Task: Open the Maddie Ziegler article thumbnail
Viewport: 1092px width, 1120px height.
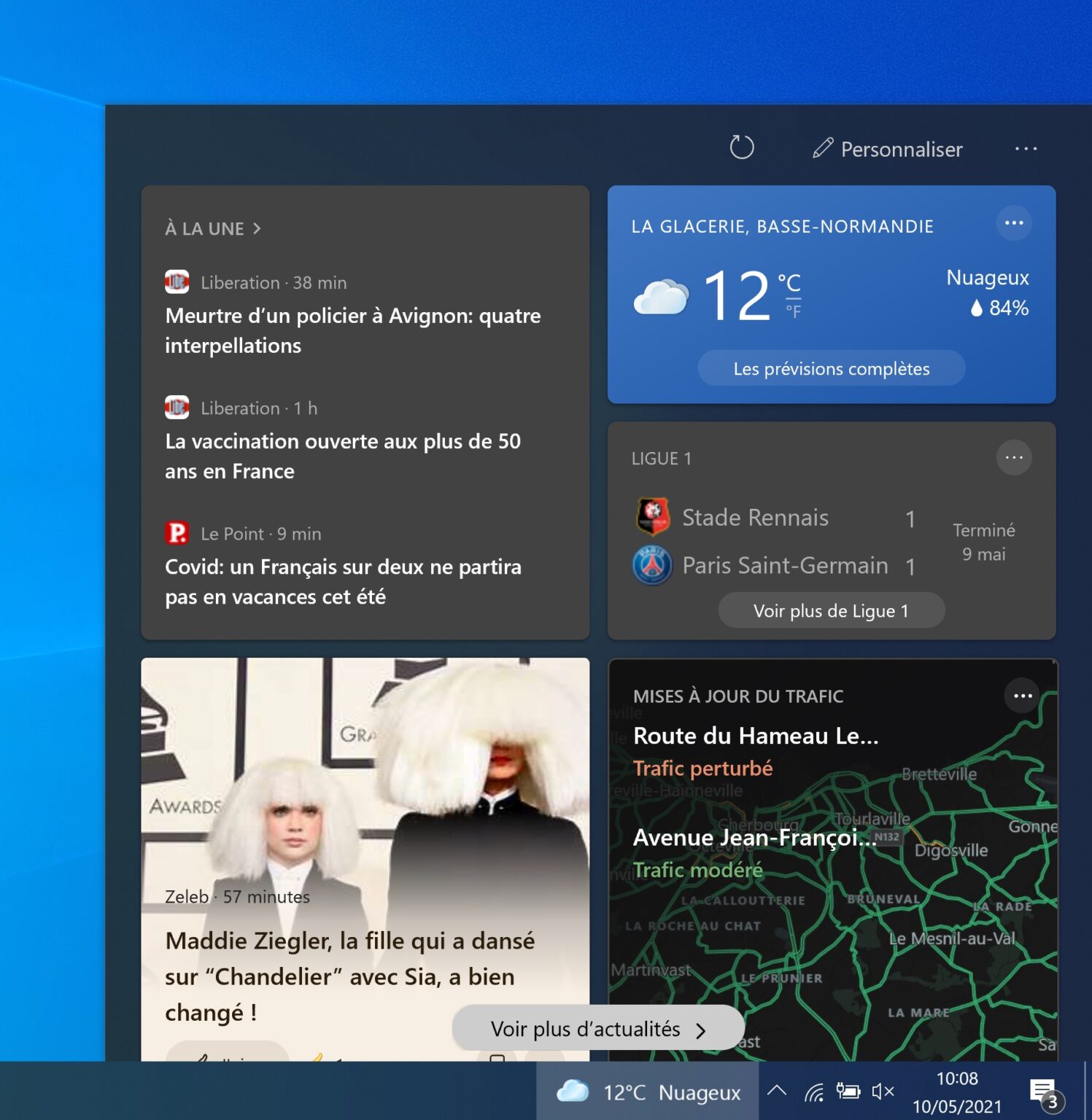Action: tap(365, 787)
